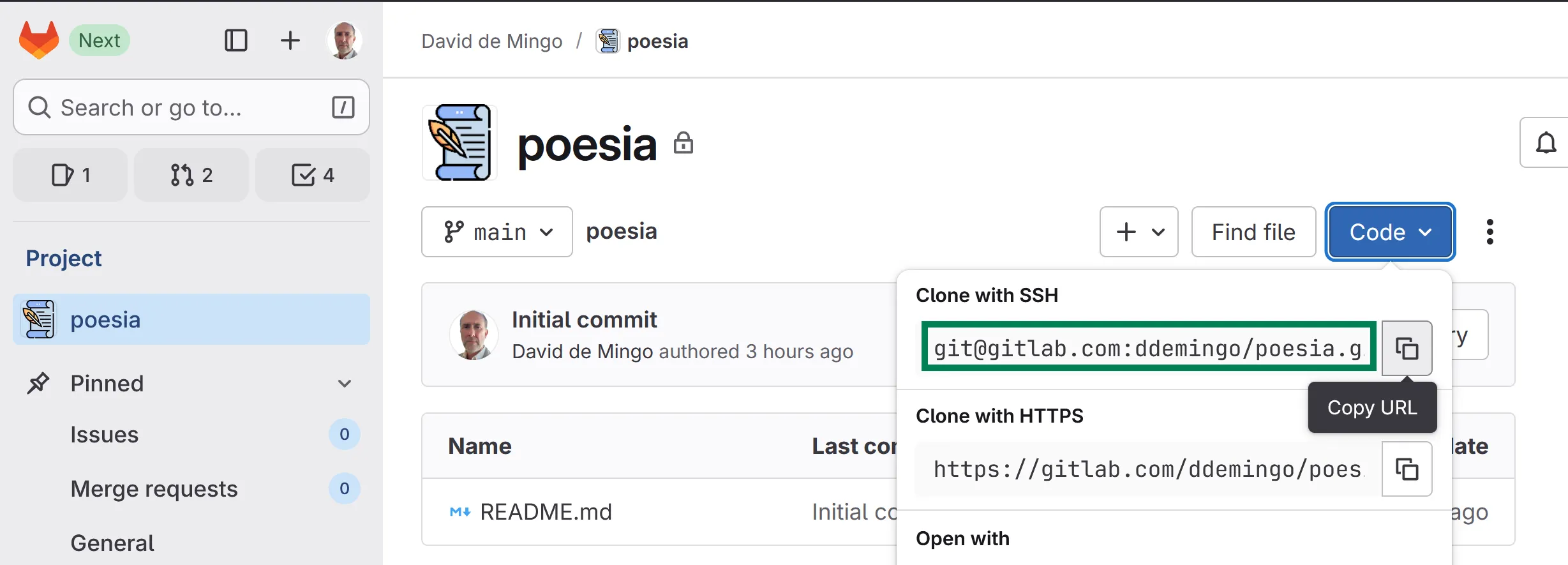Toggle the Code dropdown button
This screenshot has height=565, width=1568.
[1390, 232]
